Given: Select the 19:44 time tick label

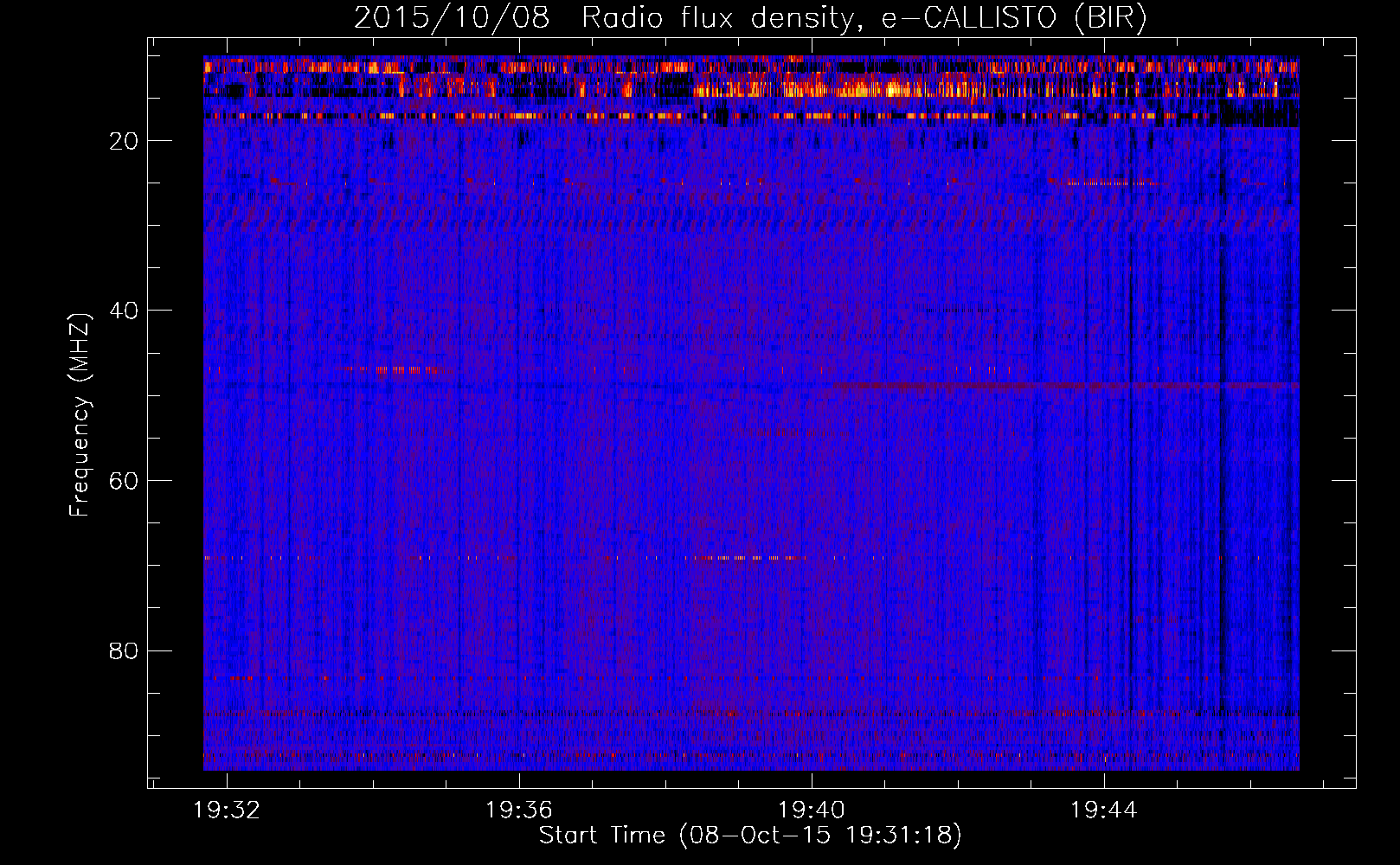Looking at the screenshot, I should click(1104, 811).
